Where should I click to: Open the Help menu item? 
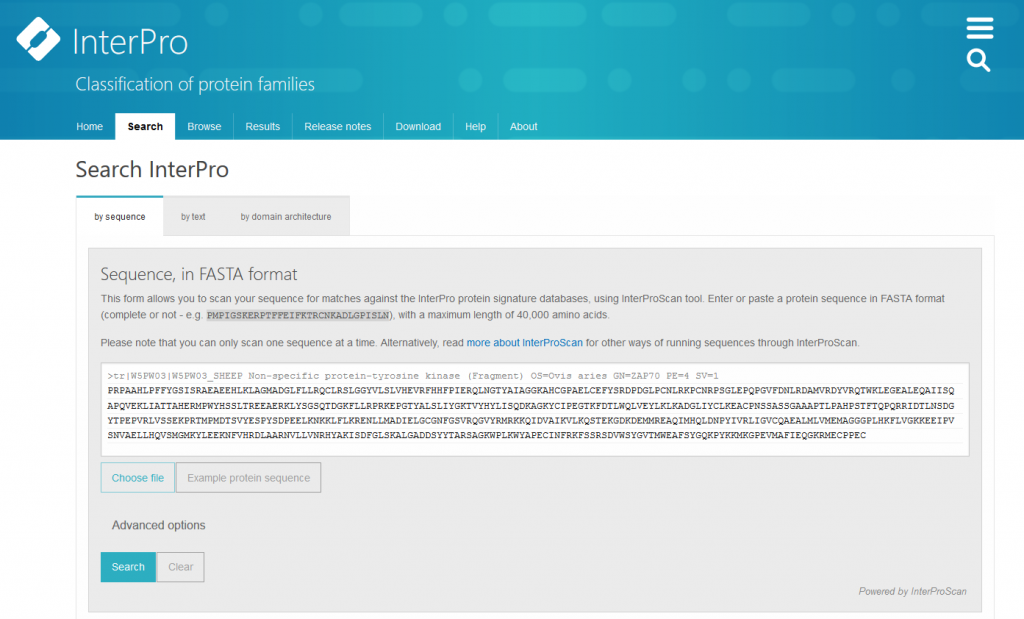[476, 127]
